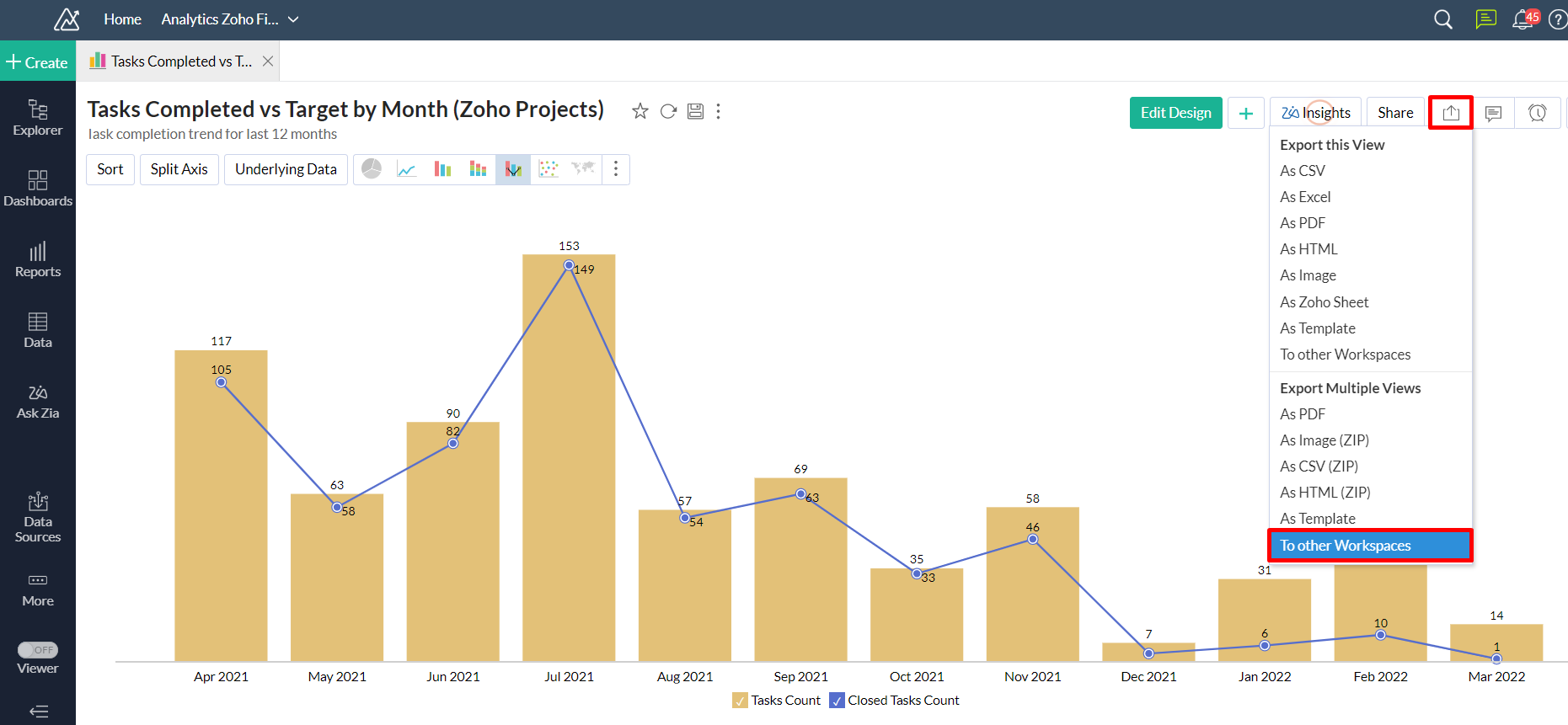Uncheck the Closed Tasks Count legend checkbox
This screenshot has width=1568, height=725.
click(x=837, y=701)
